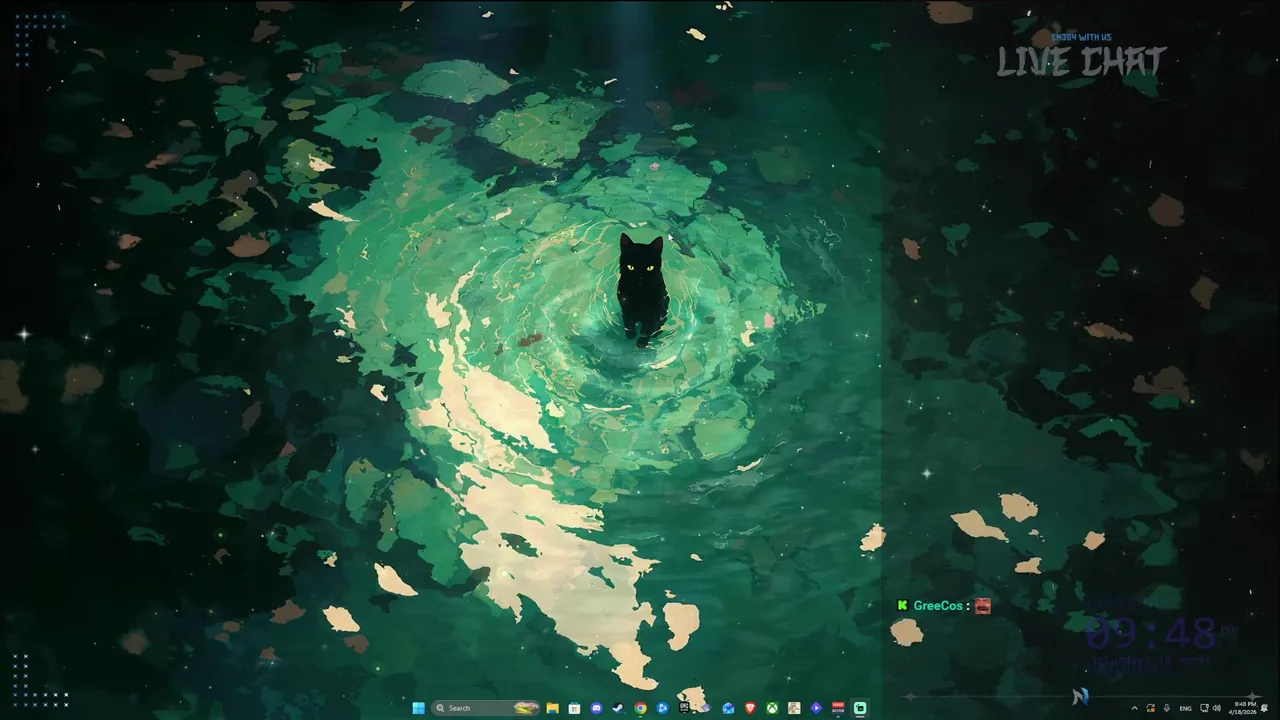Open volume control speaker icon
1280x720 pixels.
[x=1217, y=708]
